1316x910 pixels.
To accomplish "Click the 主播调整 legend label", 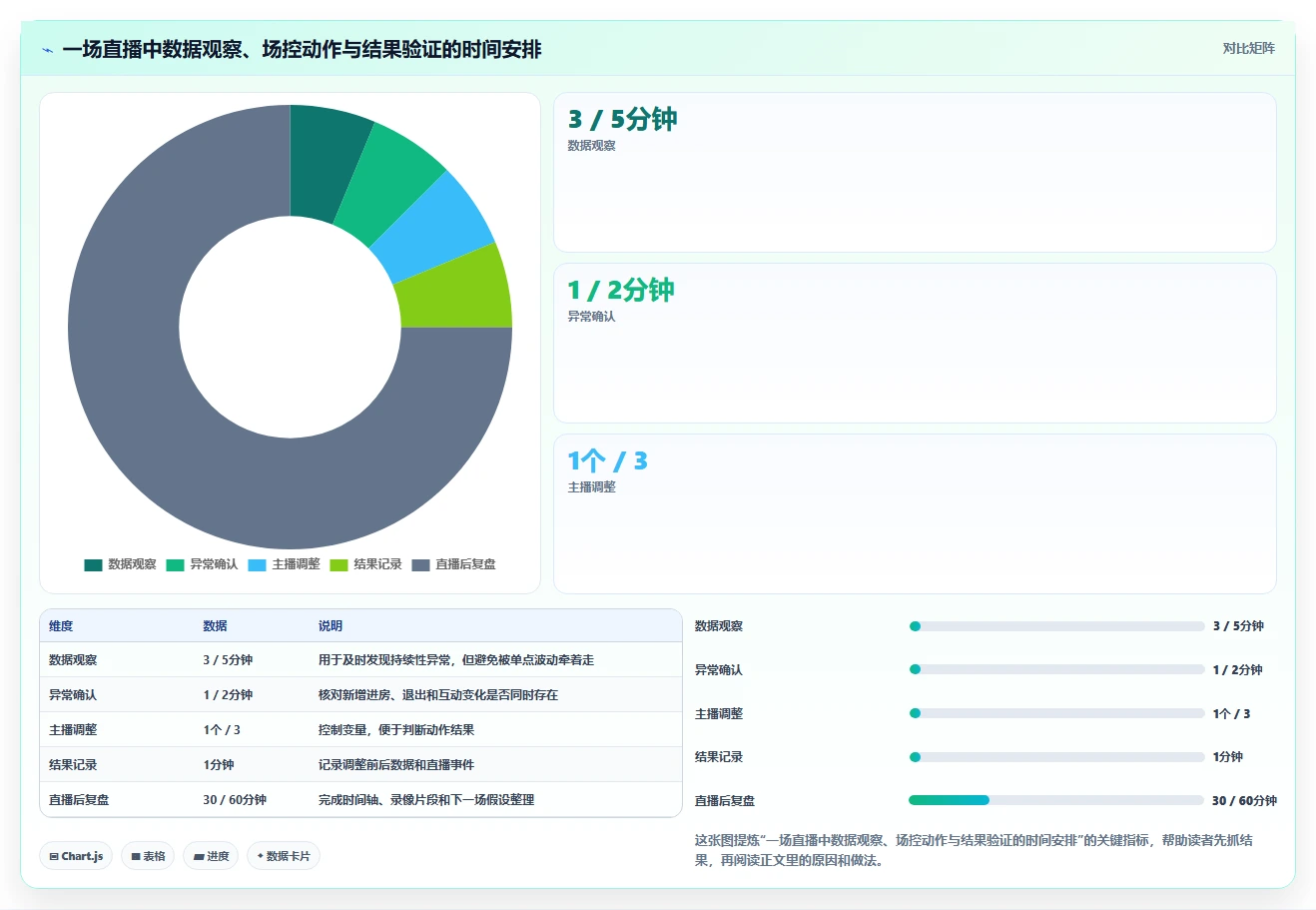I will pyautogui.click(x=296, y=564).
